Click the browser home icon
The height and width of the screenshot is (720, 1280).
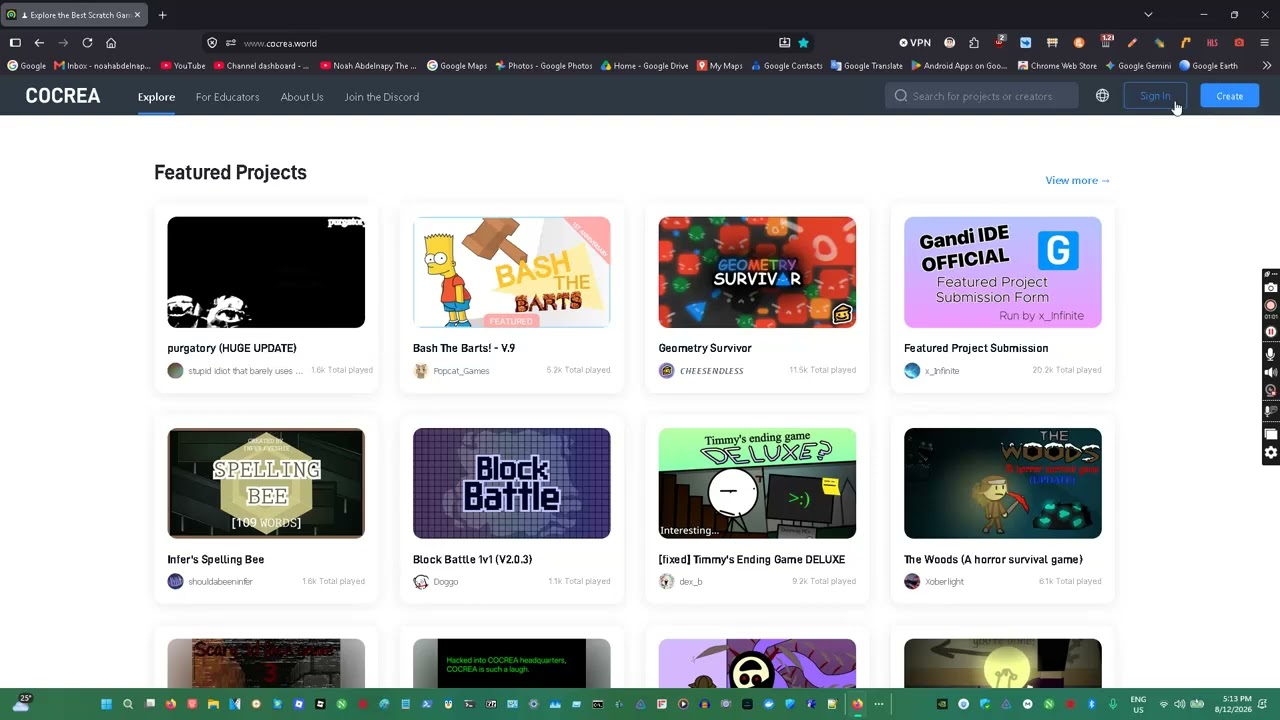click(x=111, y=43)
